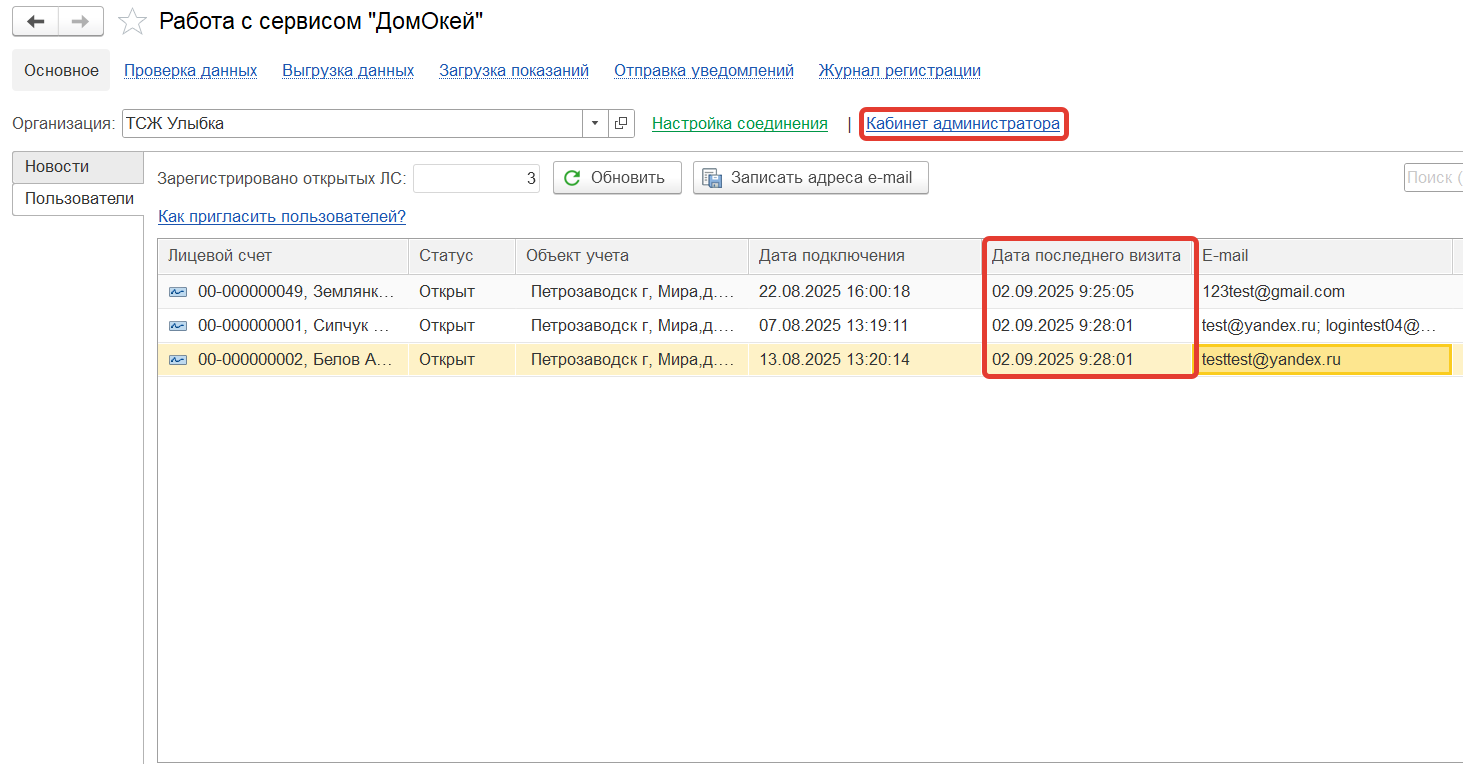1463x764 pixels.
Task: Open Кабинет администратора link
Action: [963, 124]
